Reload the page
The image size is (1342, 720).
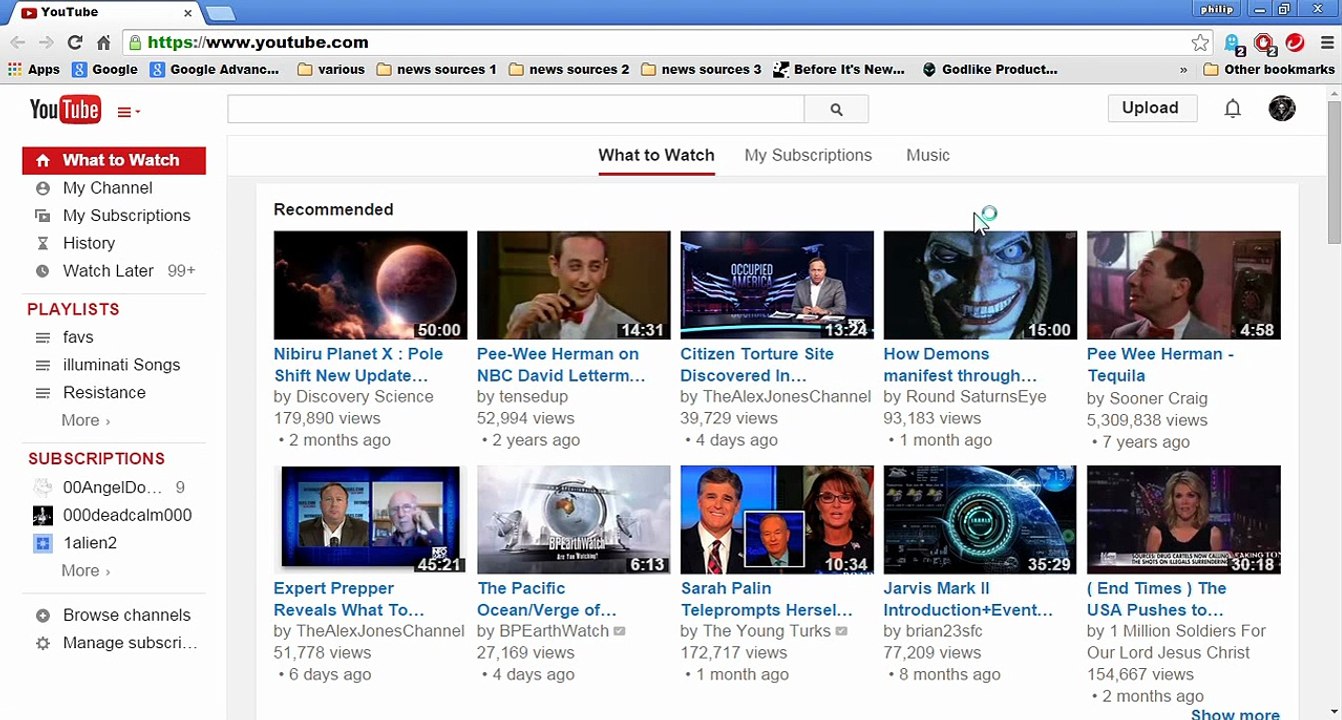pos(75,42)
